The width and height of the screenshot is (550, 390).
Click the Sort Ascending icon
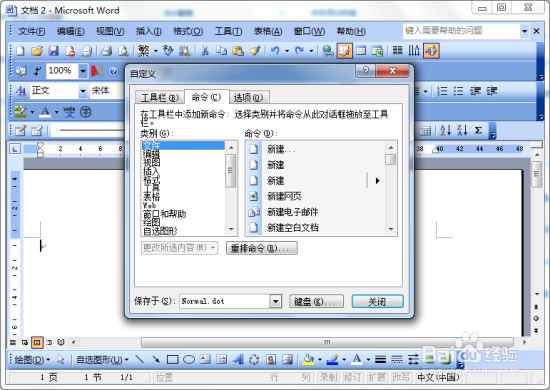click(x=445, y=130)
